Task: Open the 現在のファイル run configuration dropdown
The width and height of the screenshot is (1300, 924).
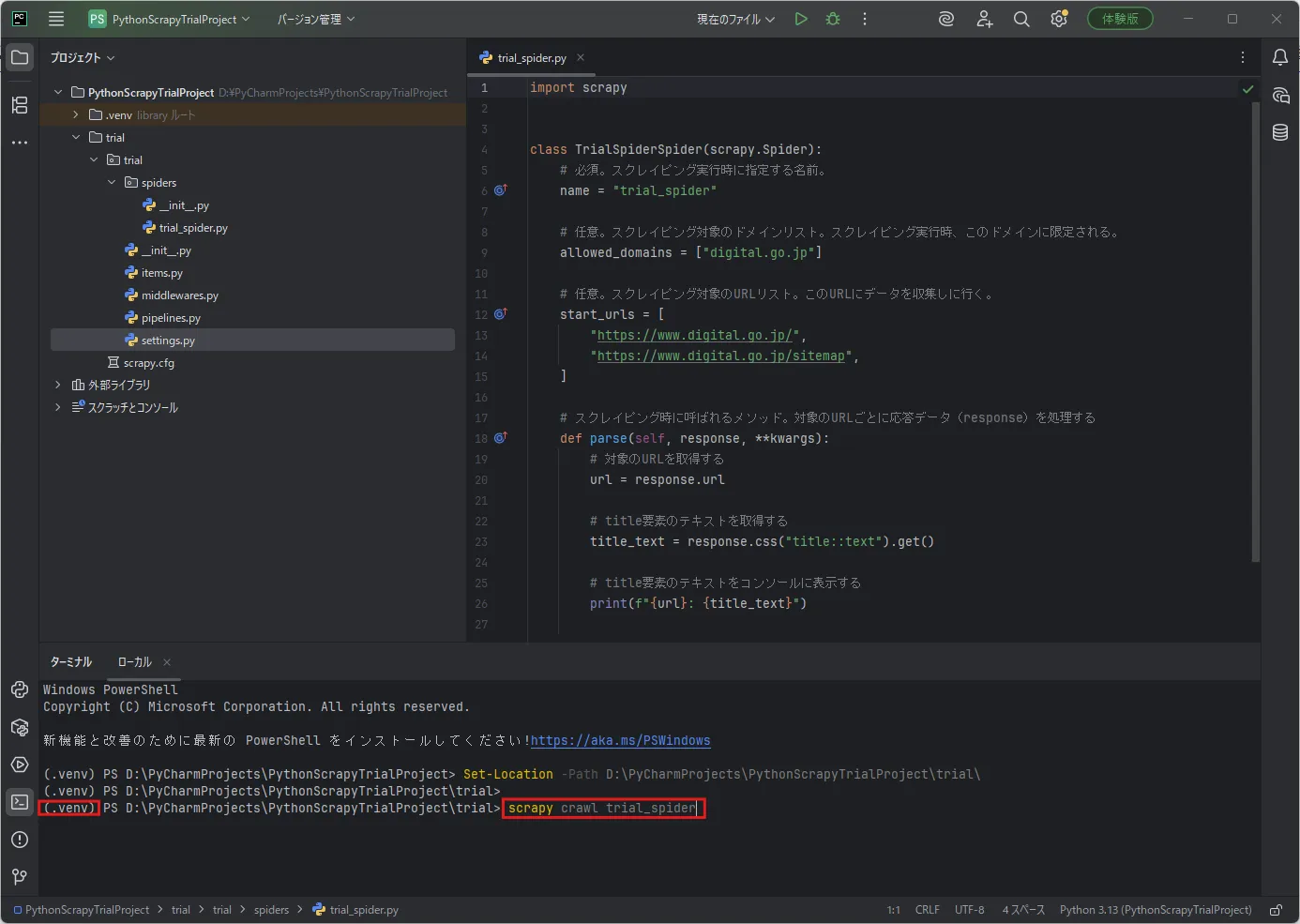Action: pos(735,19)
